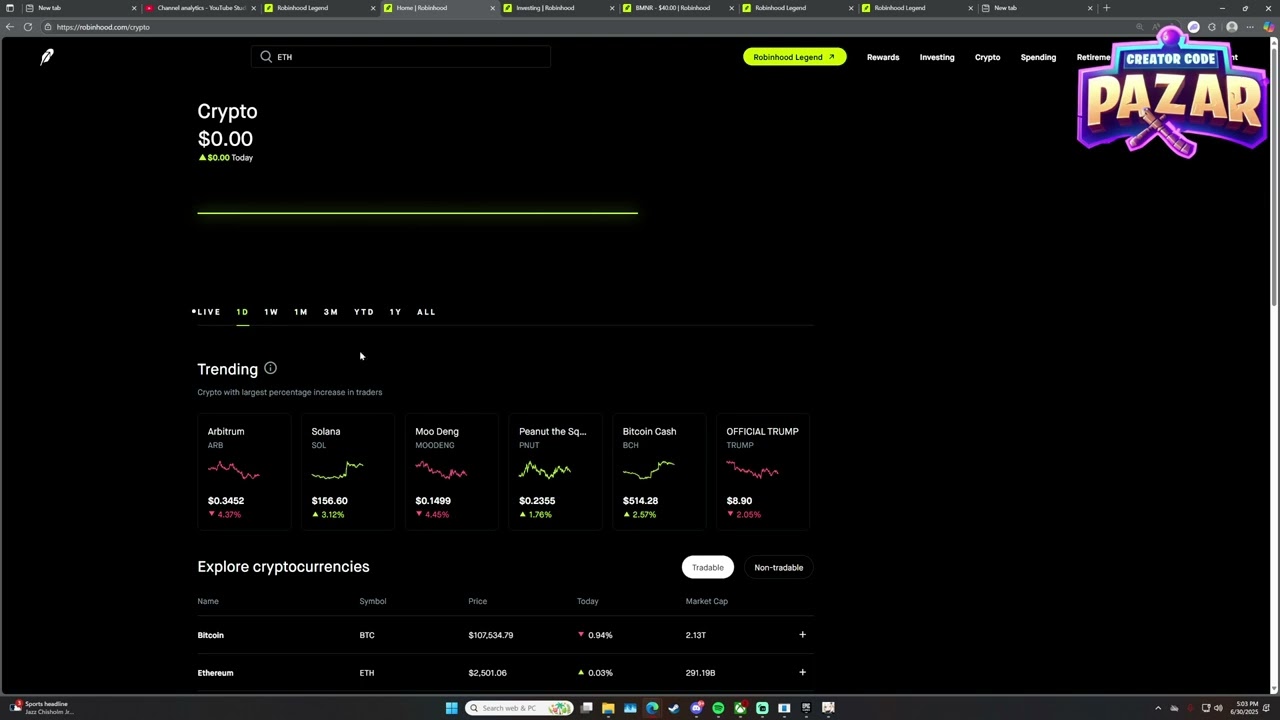
Task: Close the Home | Robinhood tab
Action: 492,8
